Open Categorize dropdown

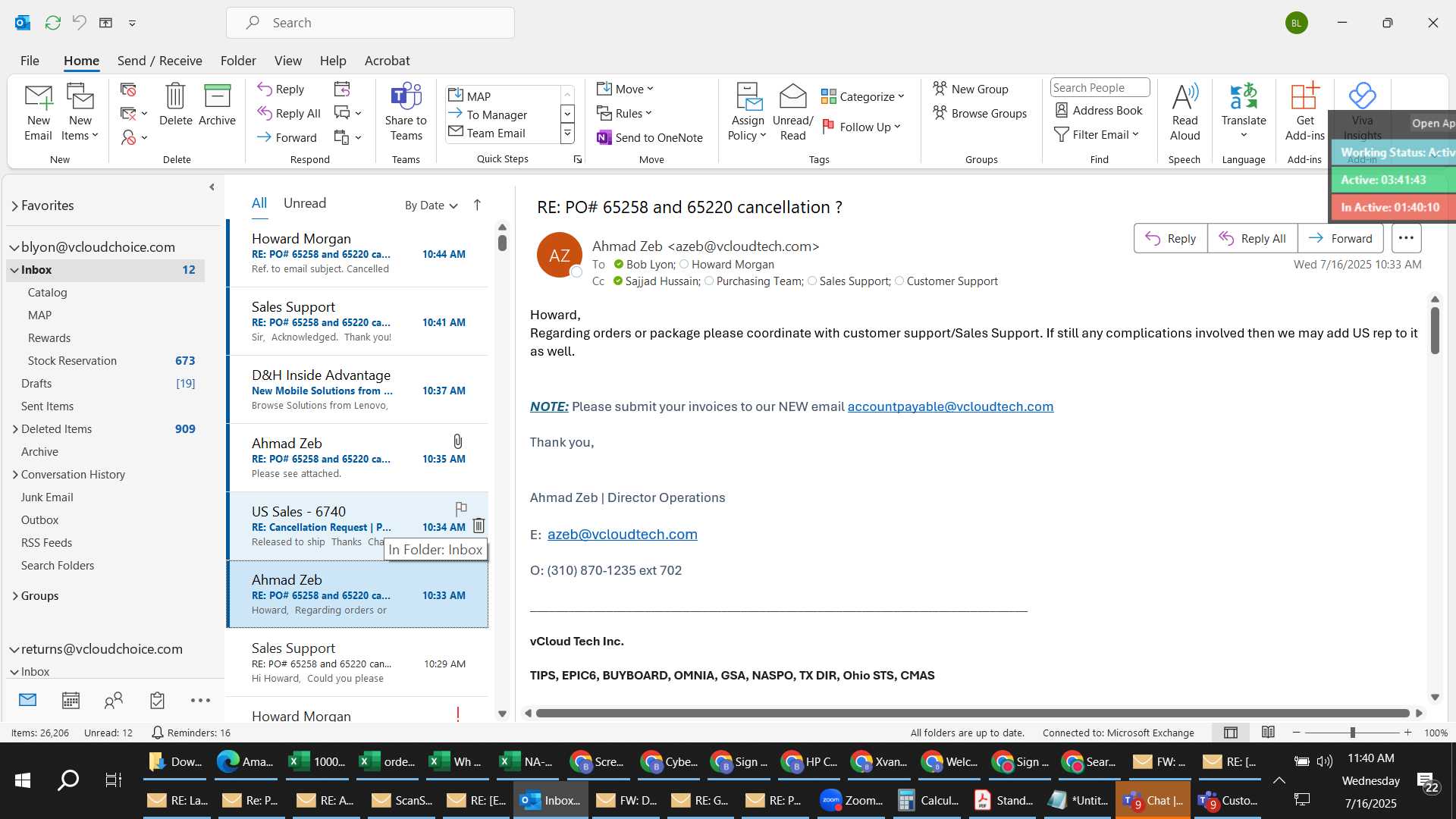(863, 97)
